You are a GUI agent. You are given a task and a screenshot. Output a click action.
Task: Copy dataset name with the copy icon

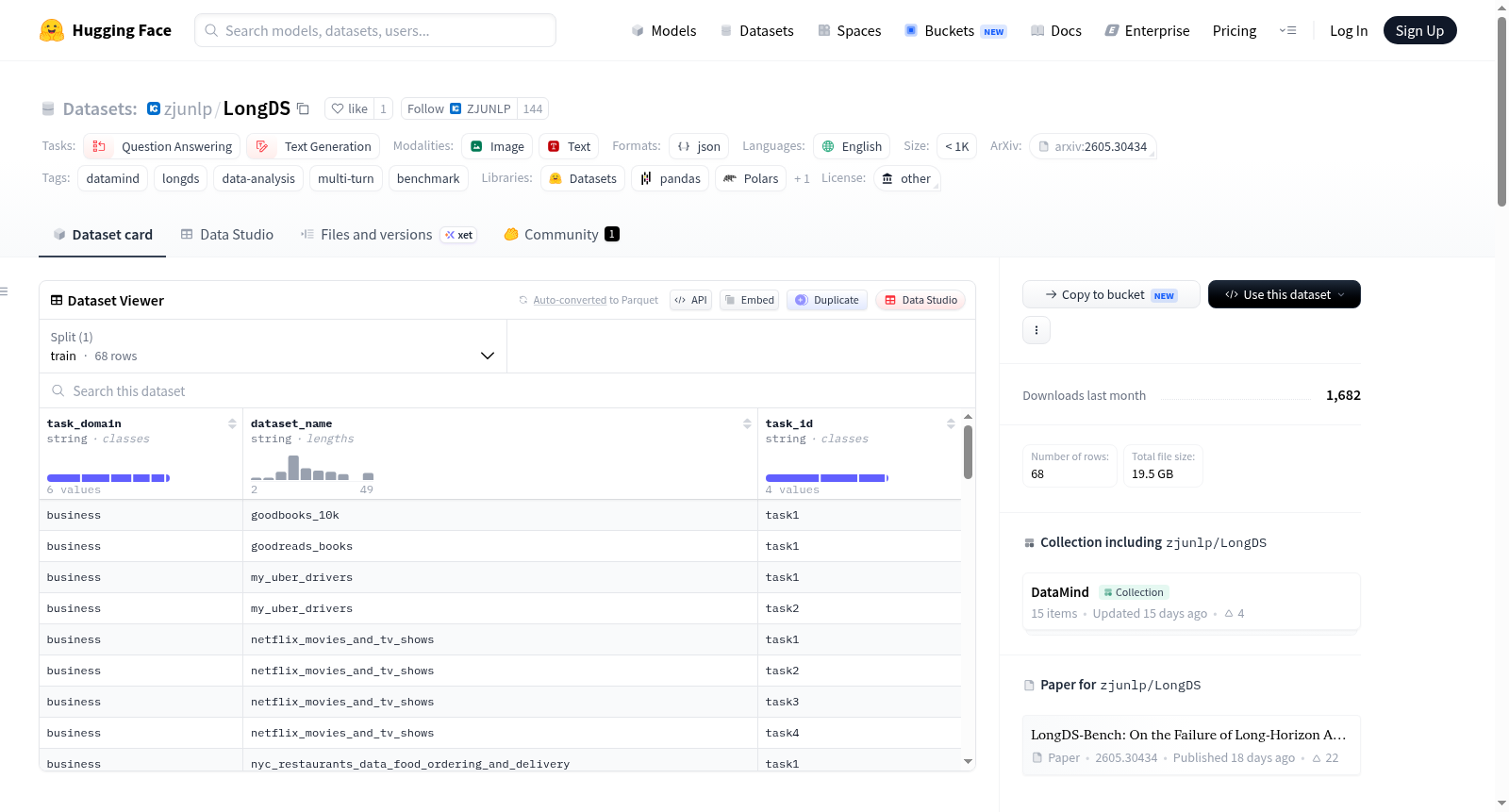tap(303, 108)
